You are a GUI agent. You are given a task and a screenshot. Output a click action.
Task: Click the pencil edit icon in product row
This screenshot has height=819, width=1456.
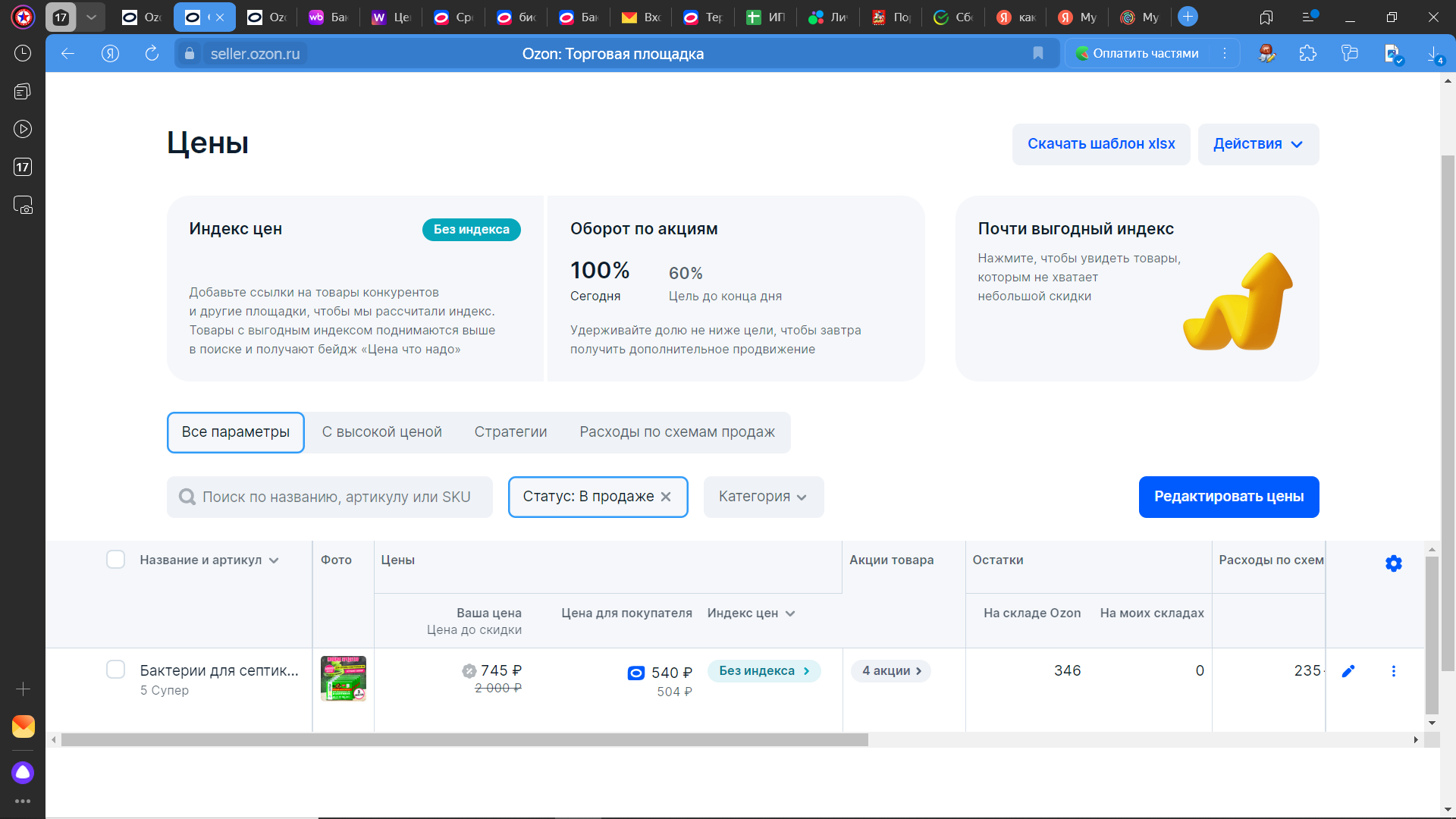tap(1348, 671)
